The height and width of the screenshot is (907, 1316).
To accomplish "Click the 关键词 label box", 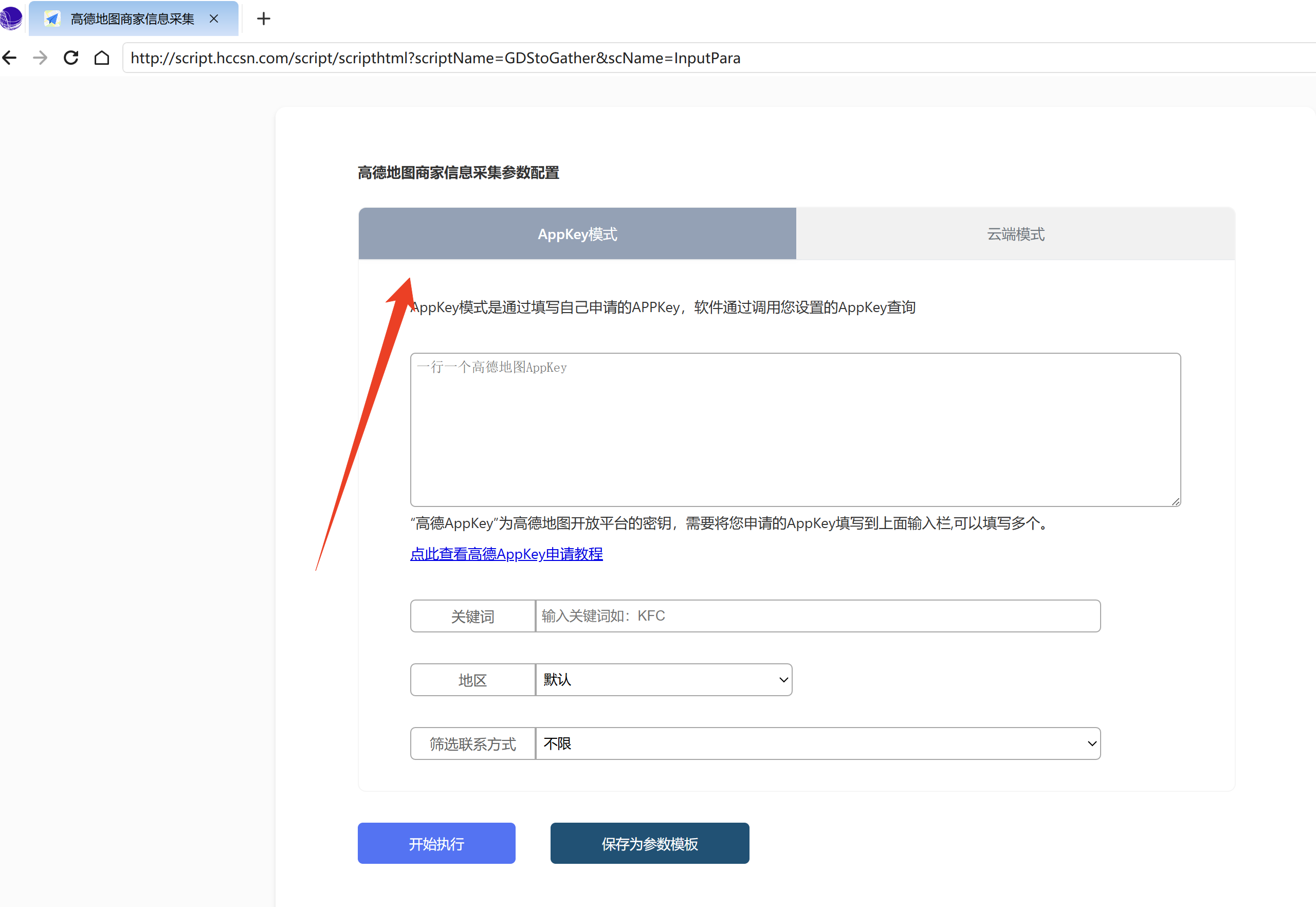I will (x=473, y=615).
